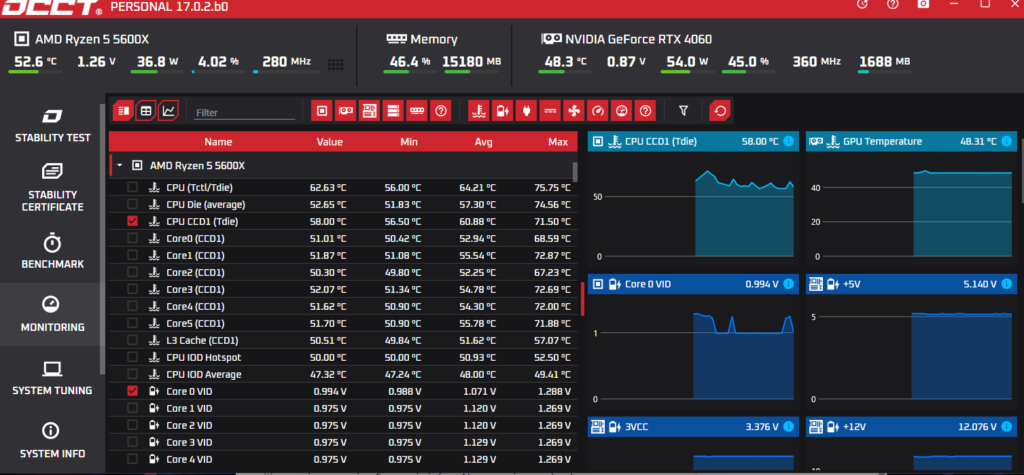Open info for +12V graph
The image size is (1024, 475).
coord(1006,427)
